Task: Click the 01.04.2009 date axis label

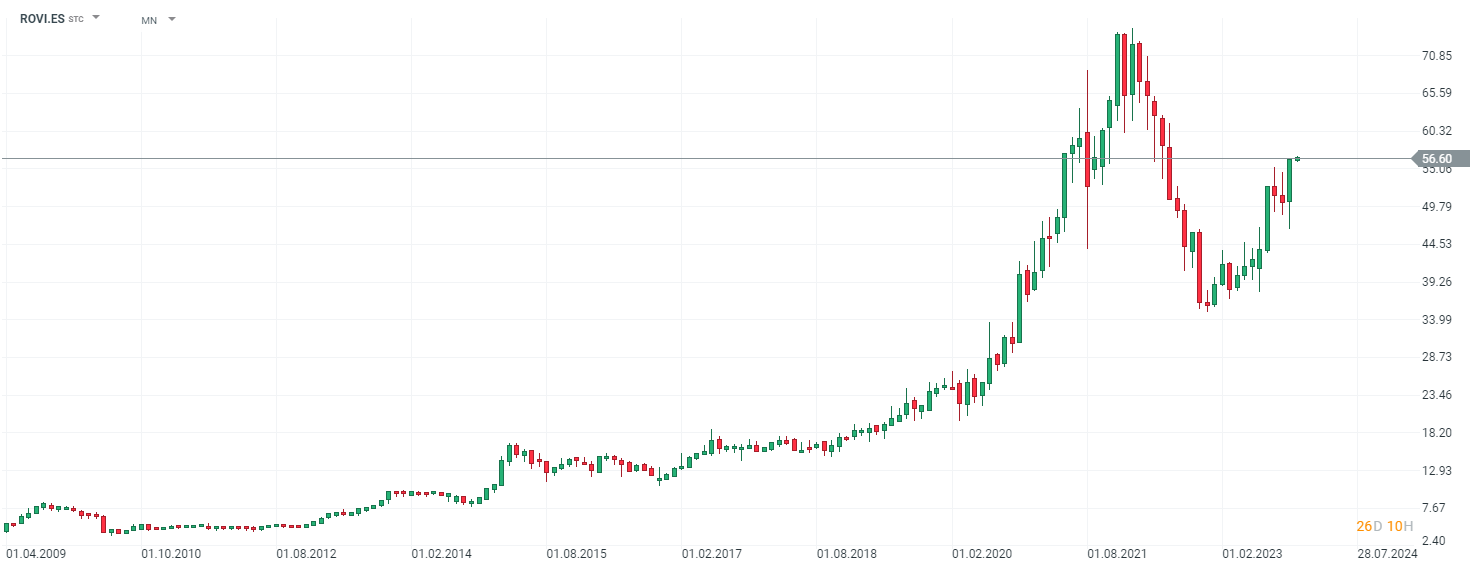Action: [36, 553]
